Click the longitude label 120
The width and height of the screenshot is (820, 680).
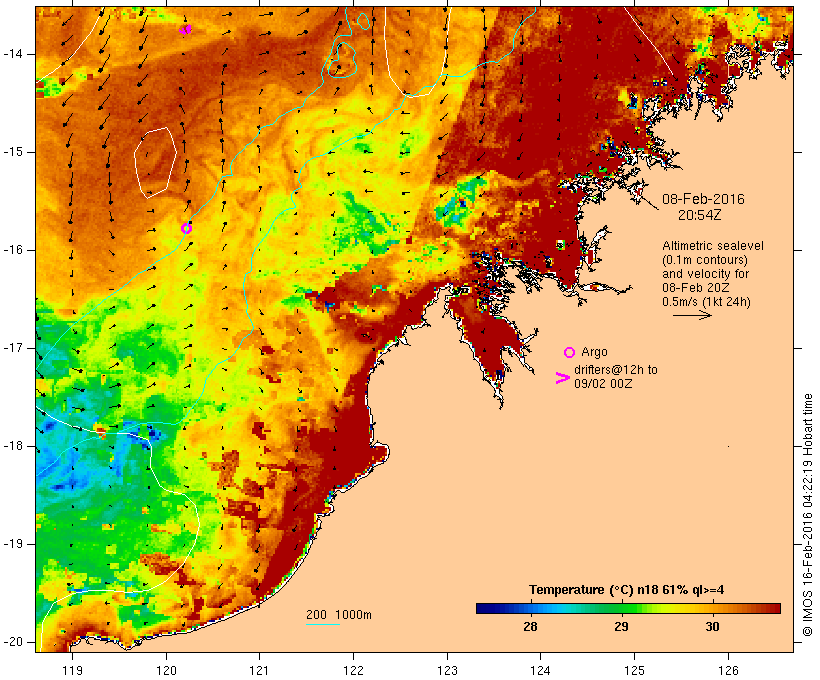pyautogui.click(x=166, y=670)
